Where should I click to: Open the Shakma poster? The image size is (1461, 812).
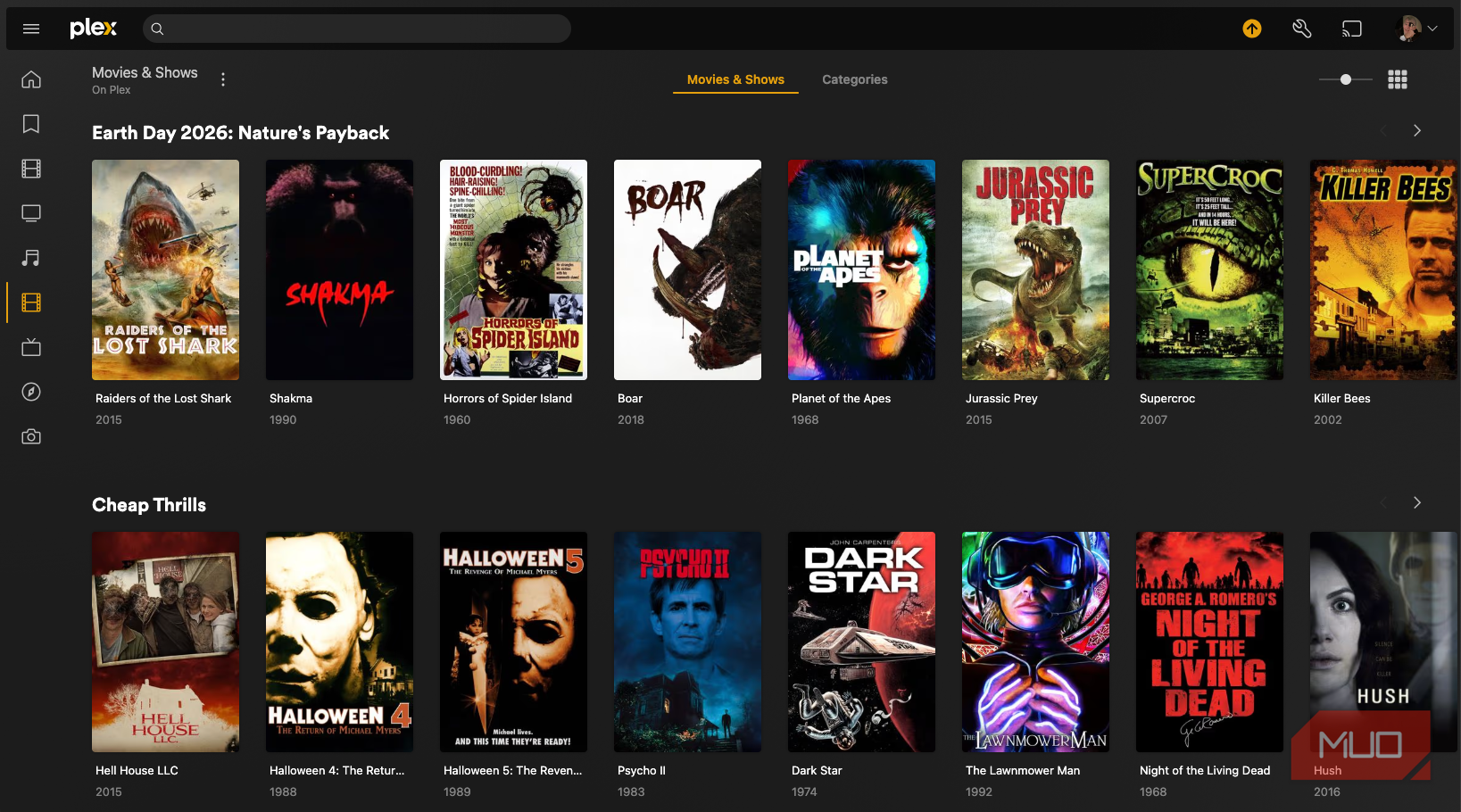click(x=339, y=269)
